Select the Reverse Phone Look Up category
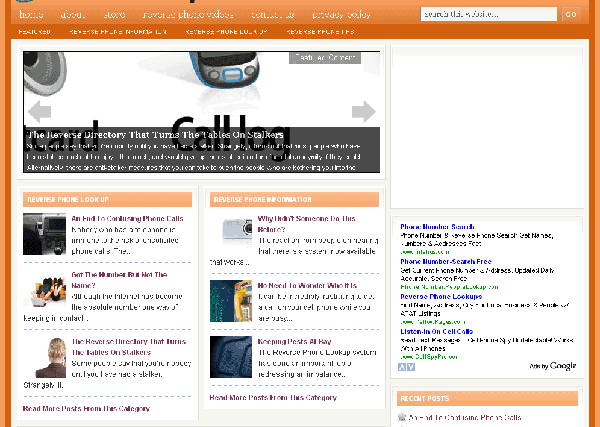Screen dimensions: 600x427 (226, 32)
